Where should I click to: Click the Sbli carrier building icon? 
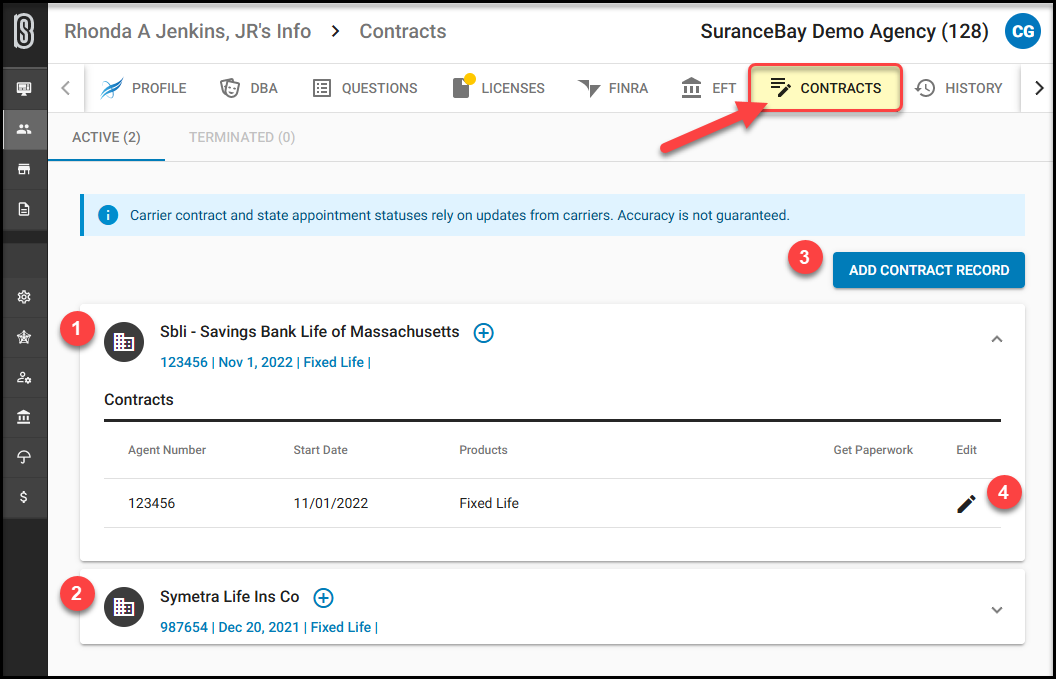124,342
